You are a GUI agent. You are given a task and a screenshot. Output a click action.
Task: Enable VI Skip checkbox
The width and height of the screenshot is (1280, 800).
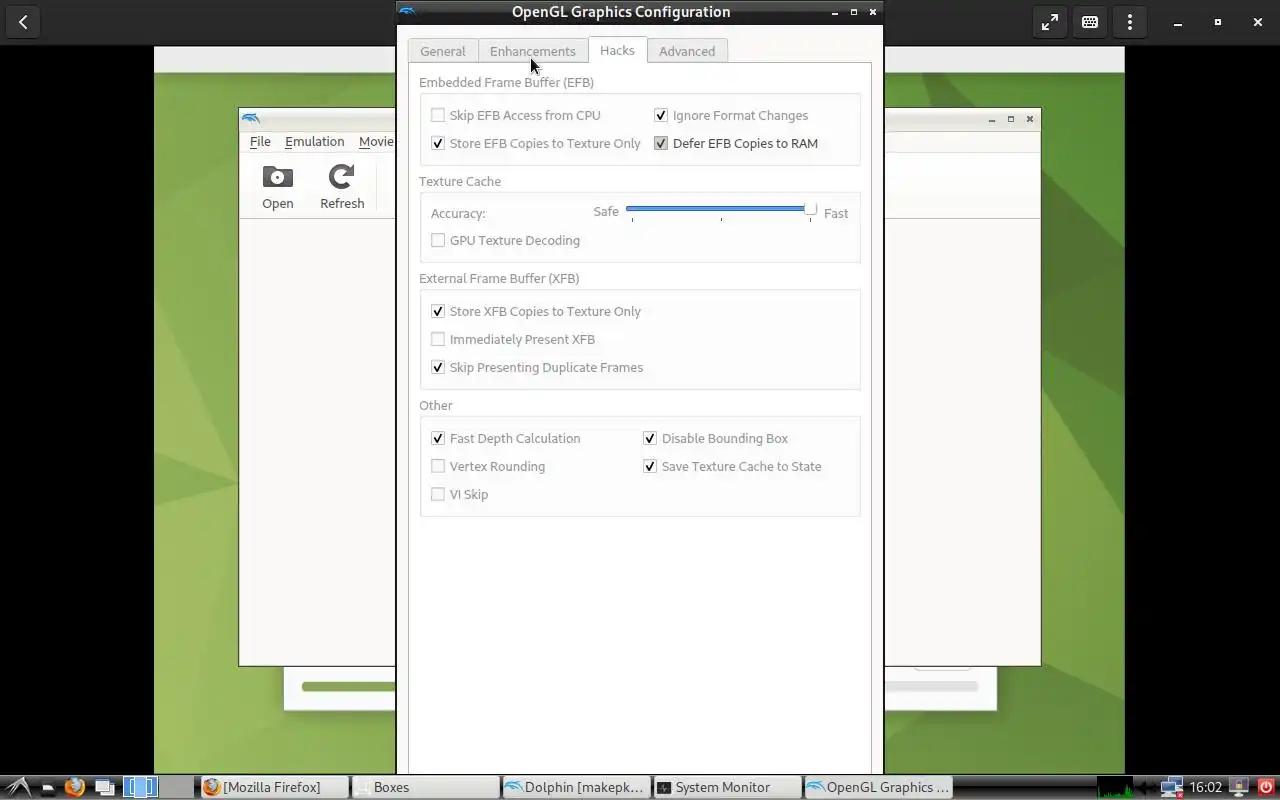click(438, 494)
